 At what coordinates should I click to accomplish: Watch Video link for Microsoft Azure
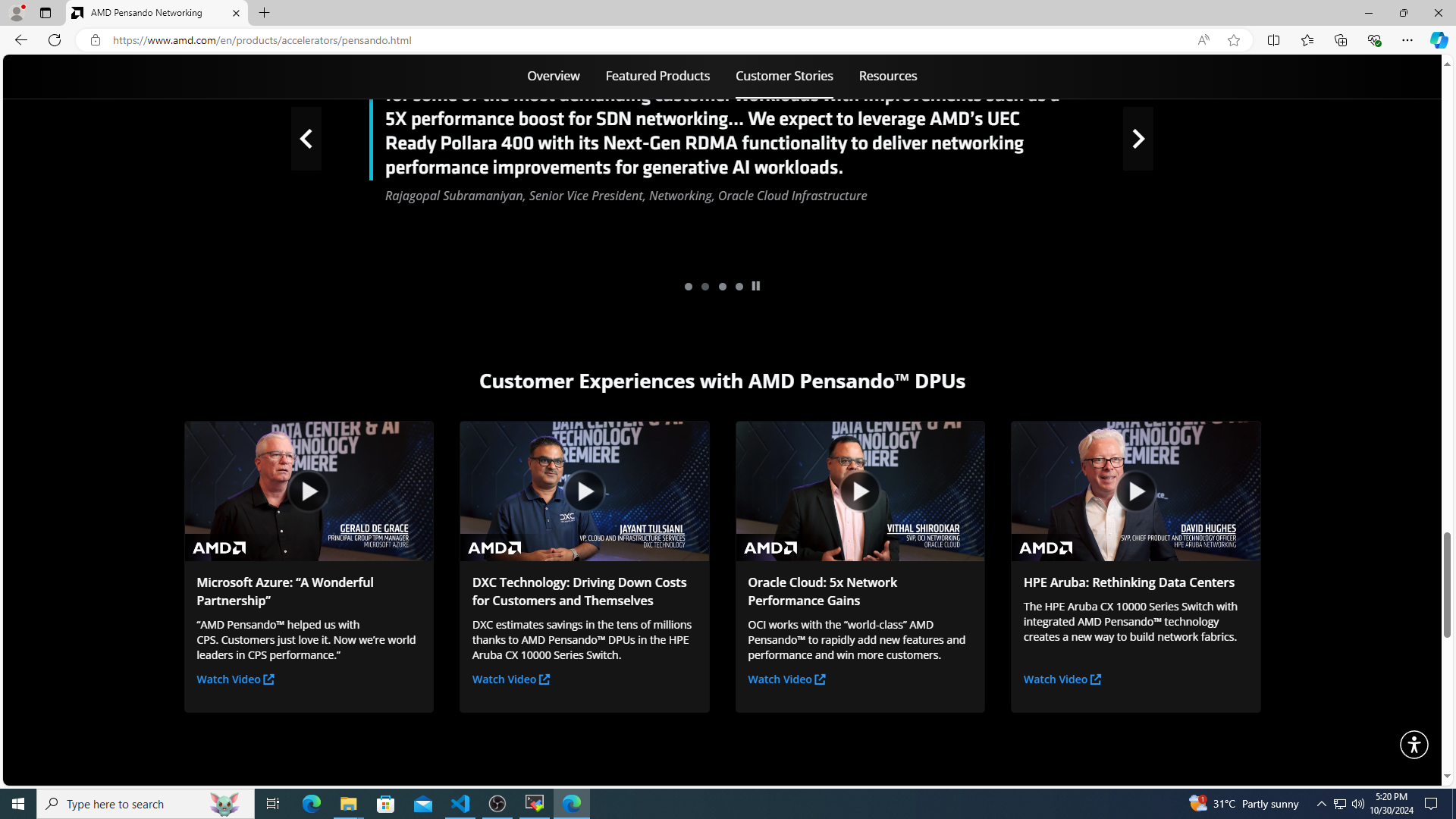[x=235, y=679]
